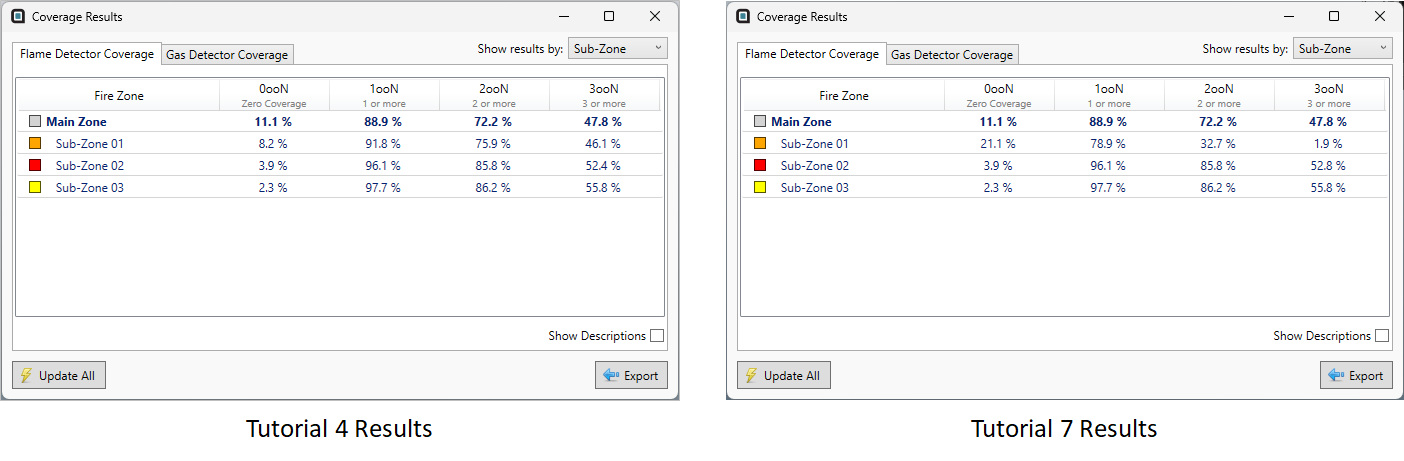Click Export button in the left window
This screenshot has width=1404, height=461.
tap(631, 376)
